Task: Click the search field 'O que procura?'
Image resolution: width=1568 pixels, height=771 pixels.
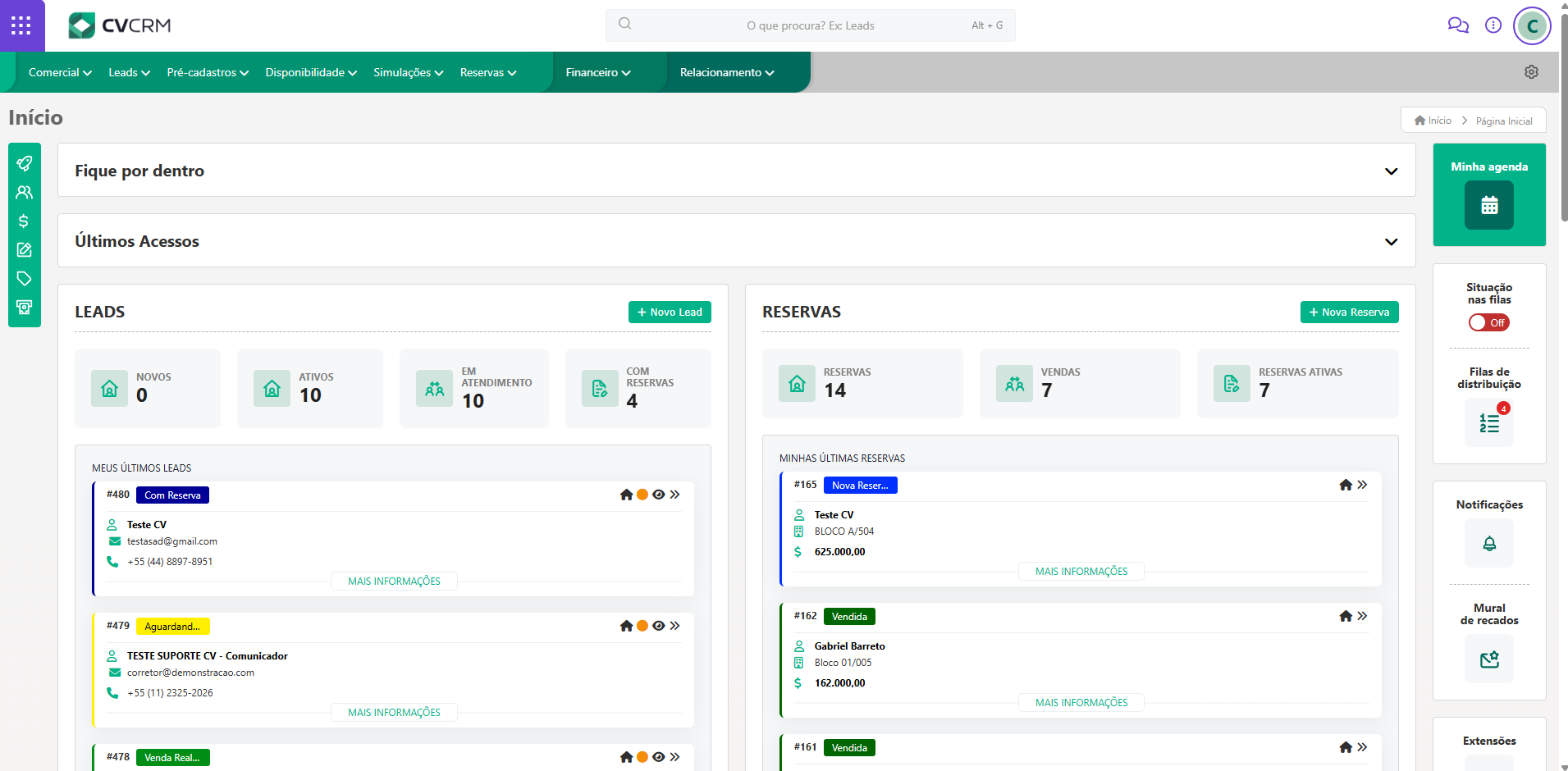Action: point(810,25)
